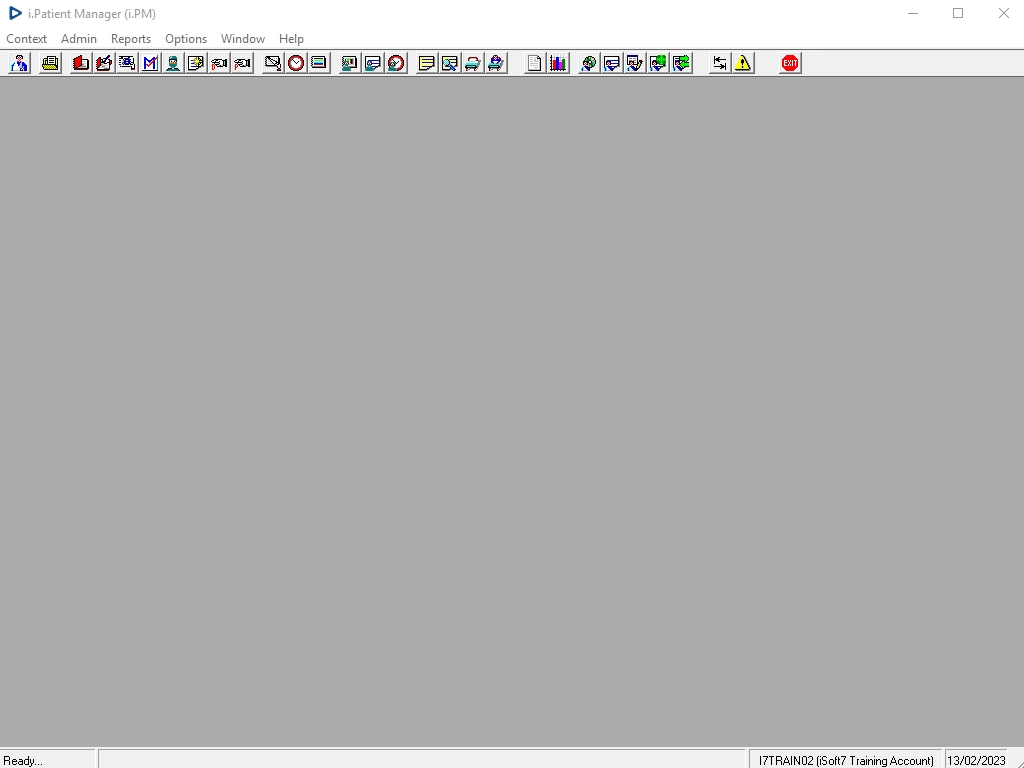Click the blue M toolbar icon

(150, 63)
